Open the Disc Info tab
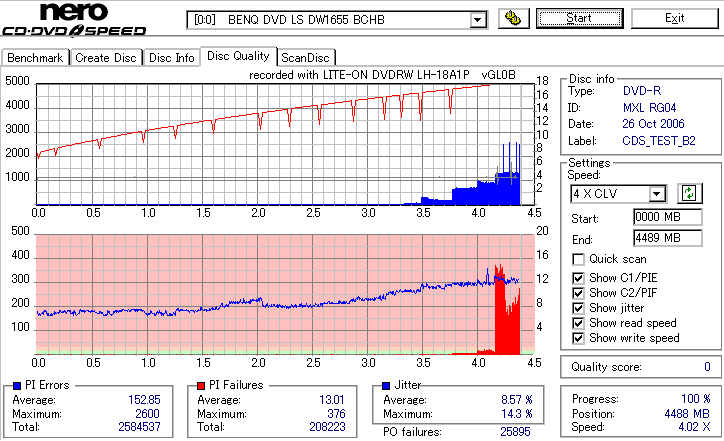Screen dimensions: 724x441 click(171, 58)
